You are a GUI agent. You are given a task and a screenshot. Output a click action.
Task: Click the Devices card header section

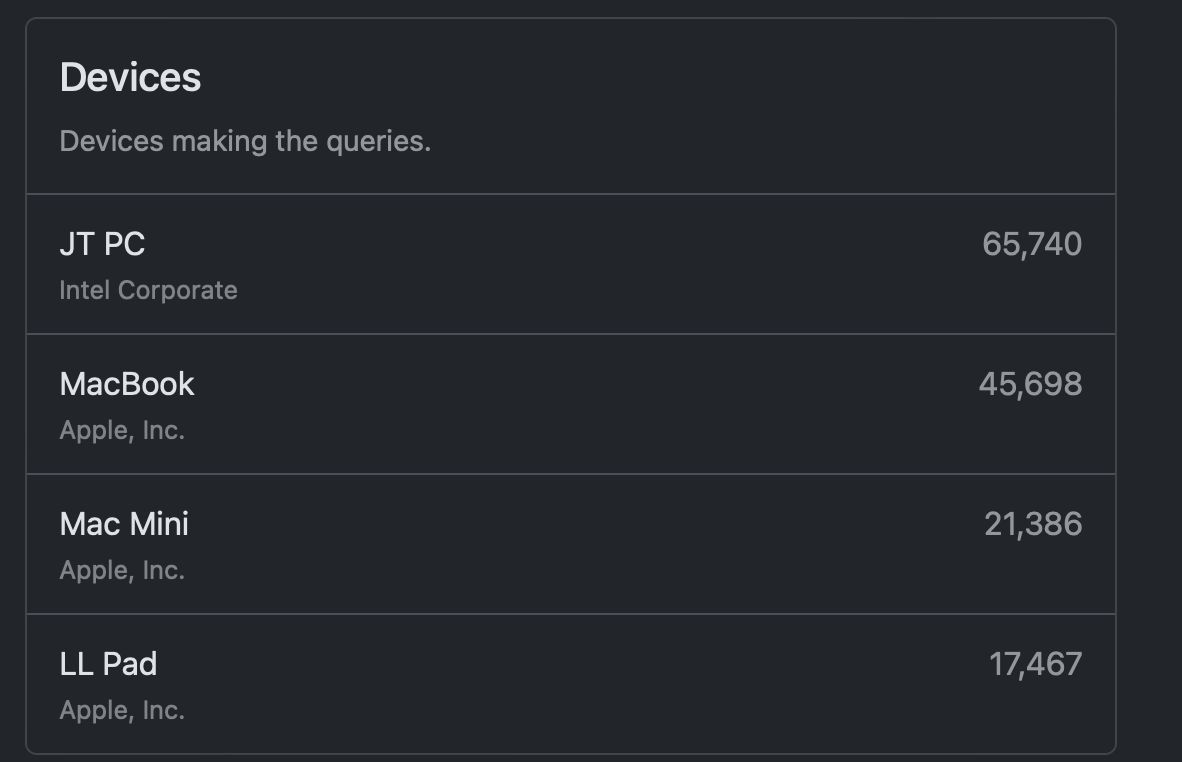pos(570,108)
